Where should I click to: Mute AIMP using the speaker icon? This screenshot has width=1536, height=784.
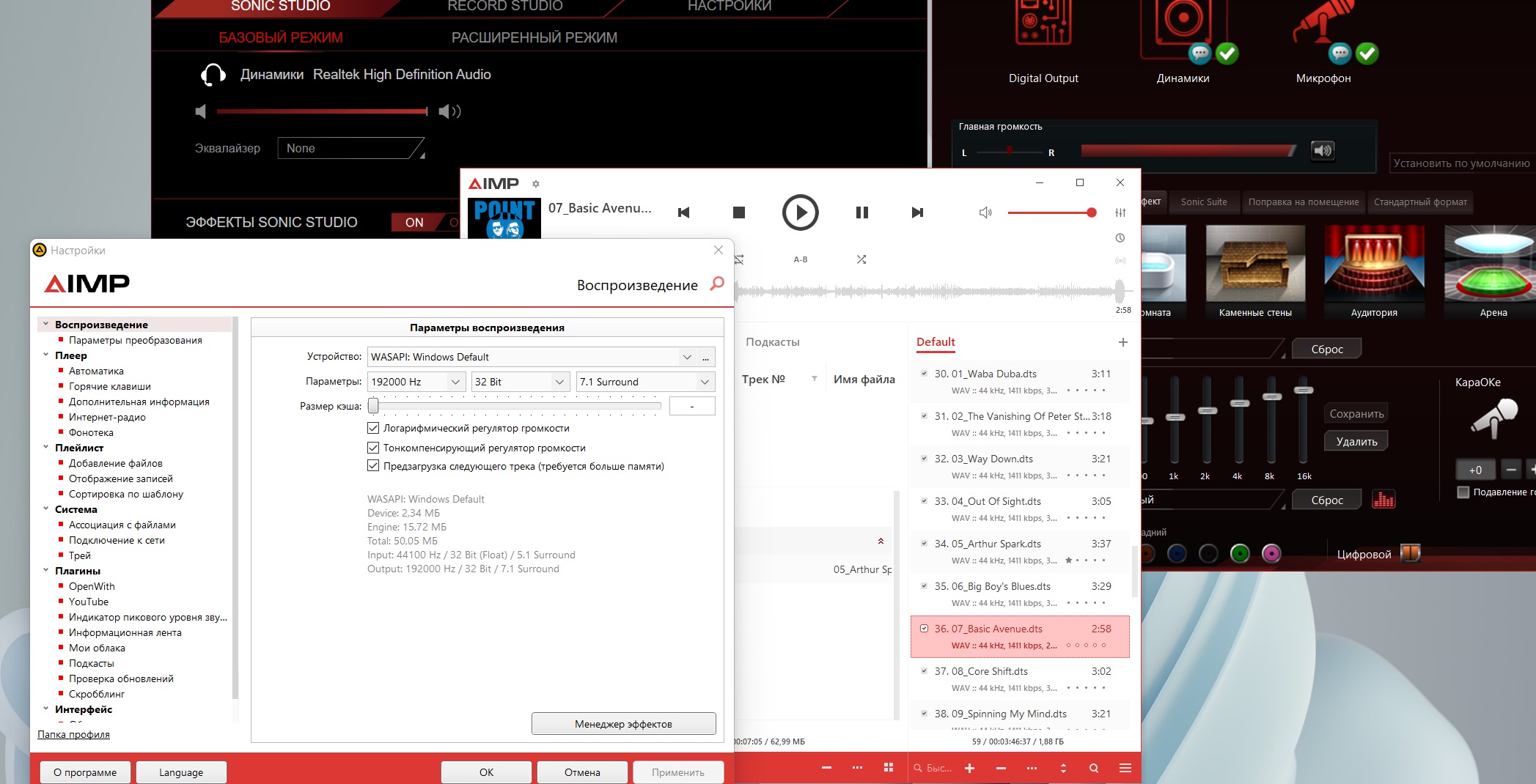point(985,212)
